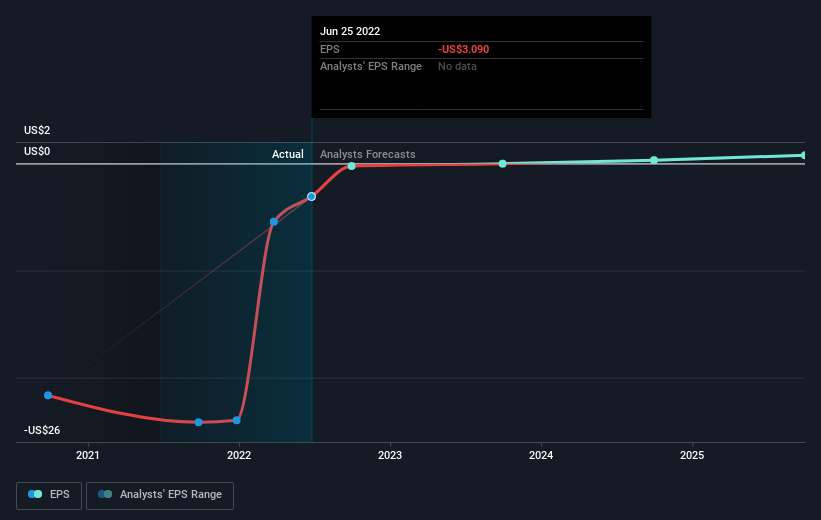821x520 pixels.
Task: Click the EPS row label in tooltip
Action: (x=330, y=49)
